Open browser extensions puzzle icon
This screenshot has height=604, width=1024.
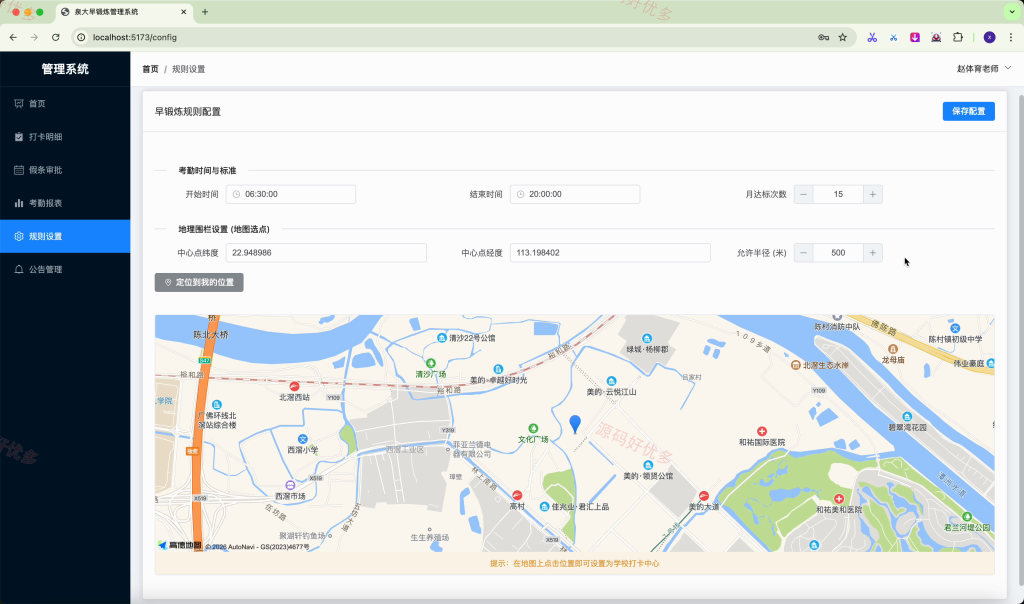pos(957,37)
